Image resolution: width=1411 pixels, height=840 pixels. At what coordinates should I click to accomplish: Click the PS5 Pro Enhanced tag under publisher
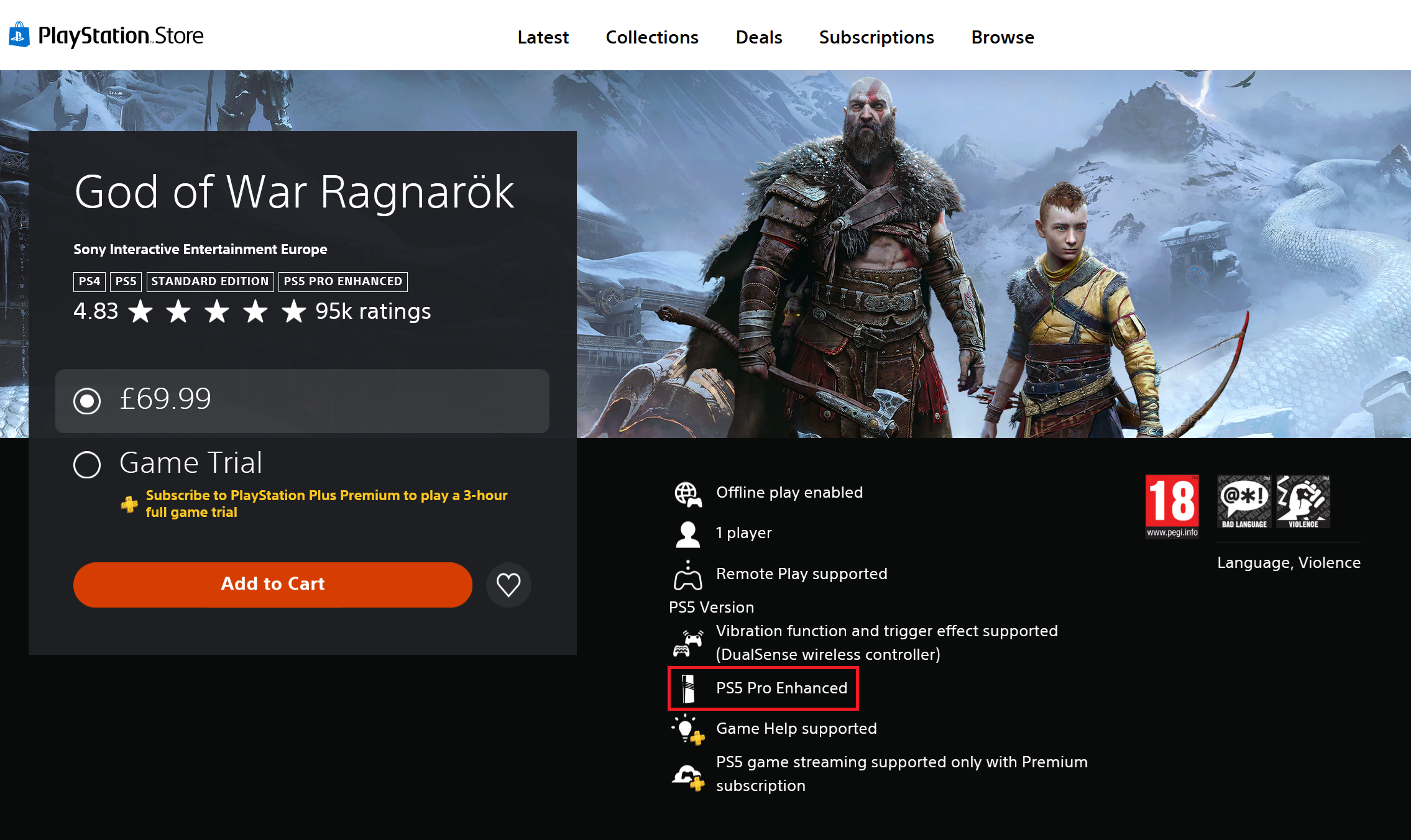(343, 281)
